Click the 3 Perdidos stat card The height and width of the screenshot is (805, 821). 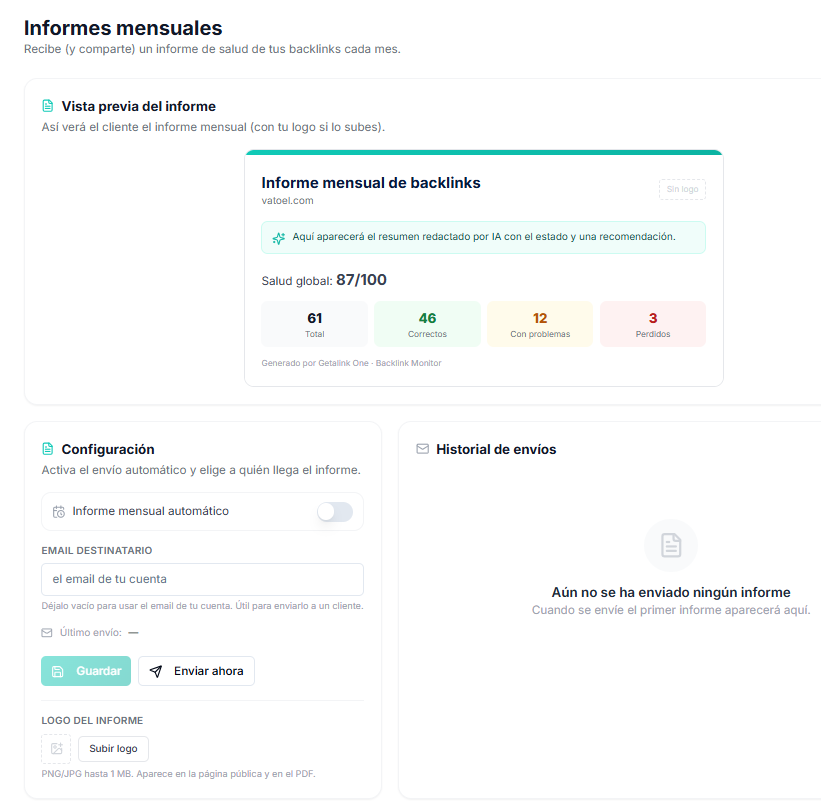tap(653, 324)
